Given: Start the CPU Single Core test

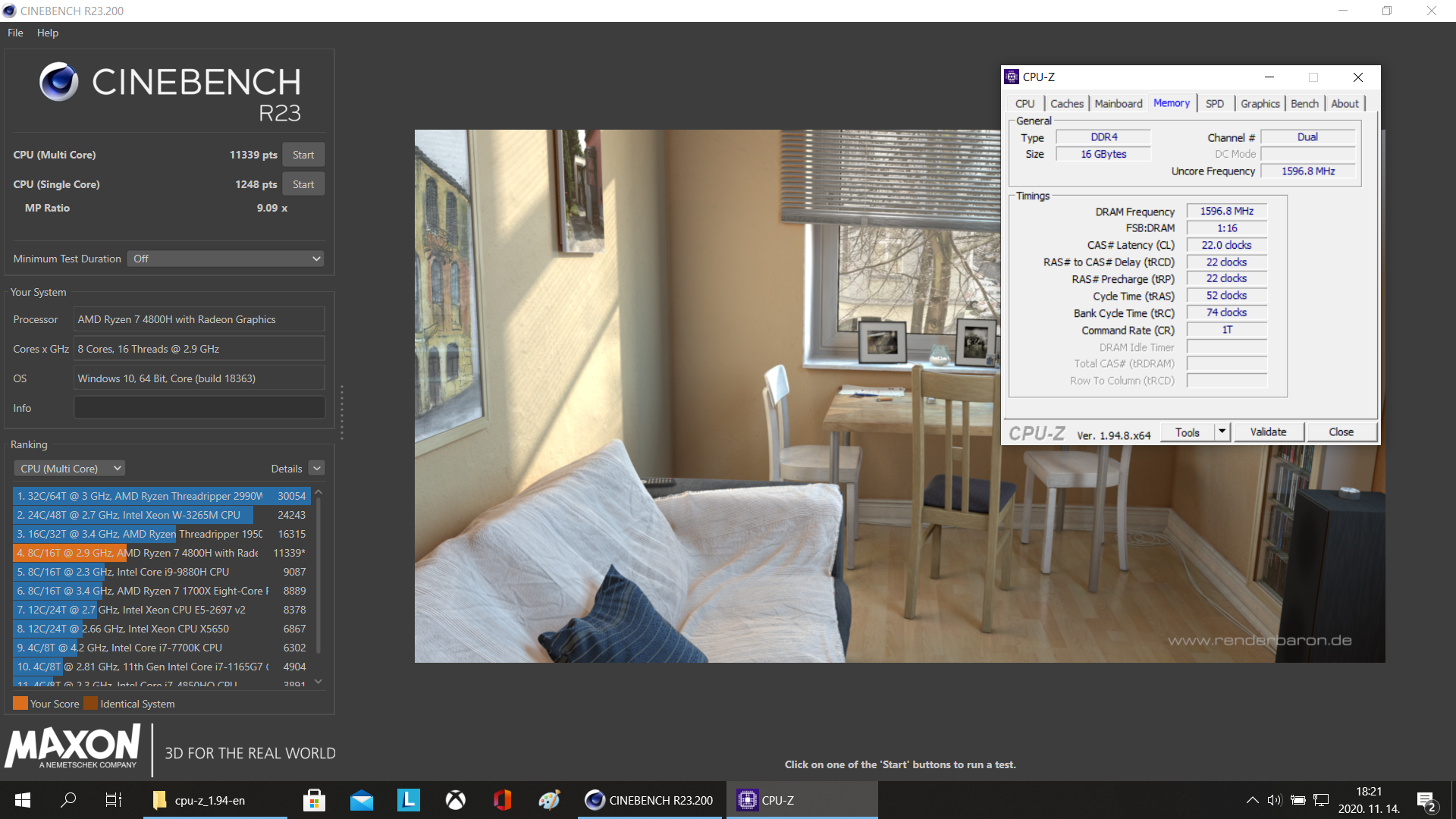Looking at the screenshot, I should tap(303, 184).
